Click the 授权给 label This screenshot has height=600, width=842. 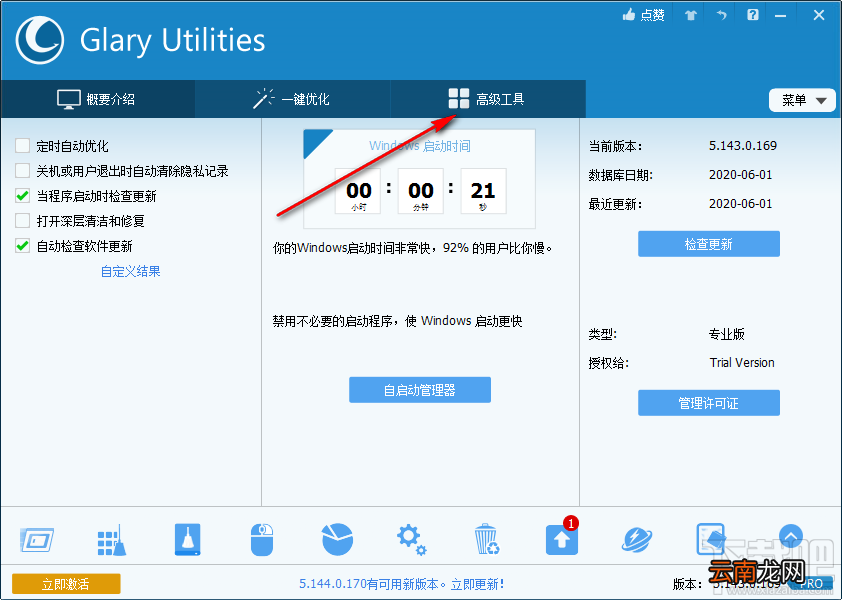tap(608, 363)
